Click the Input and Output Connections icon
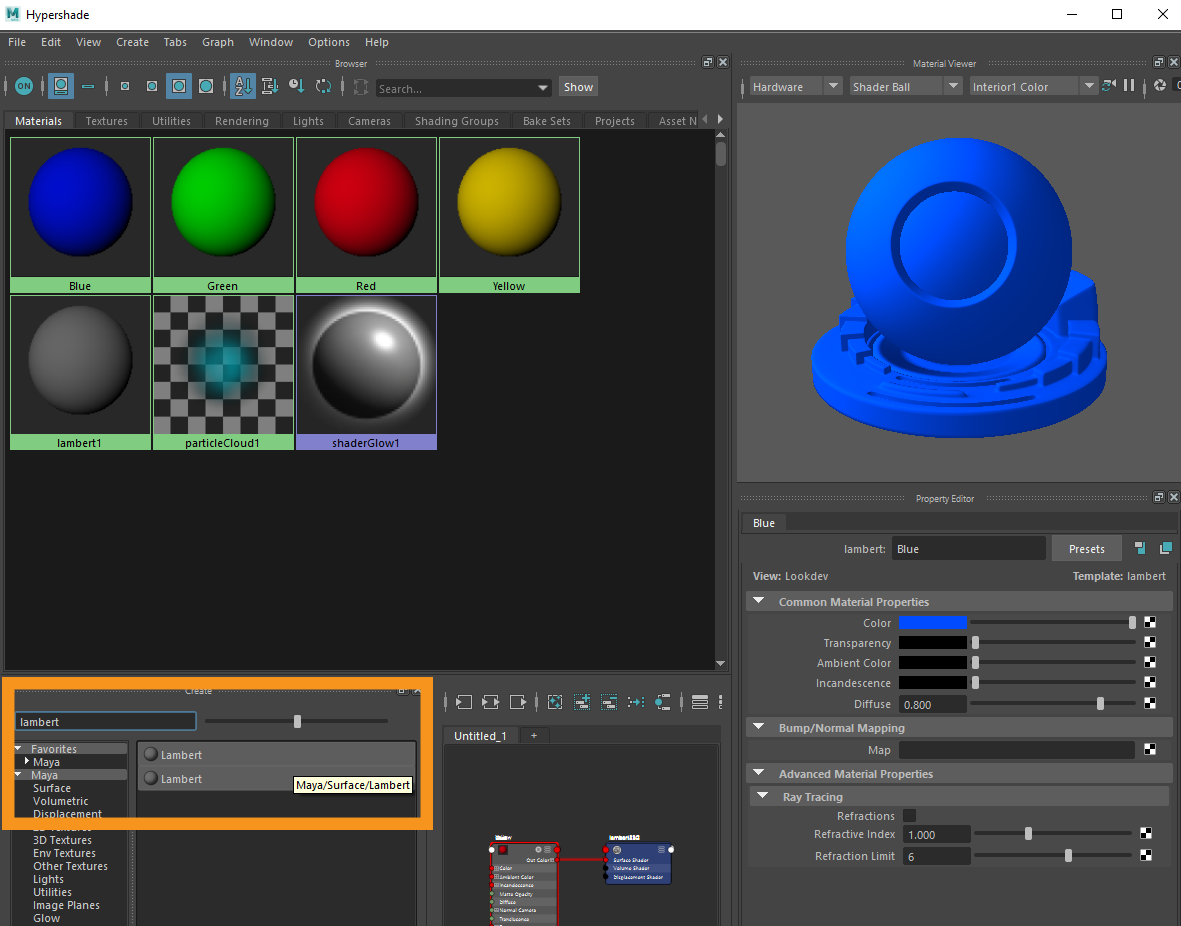This screenshot has height=926, width=1181. point(490,702)
